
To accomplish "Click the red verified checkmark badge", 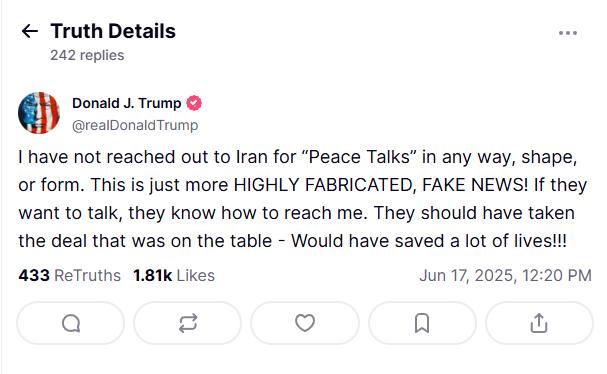I will pyautogui.click(x=194, y=103).
